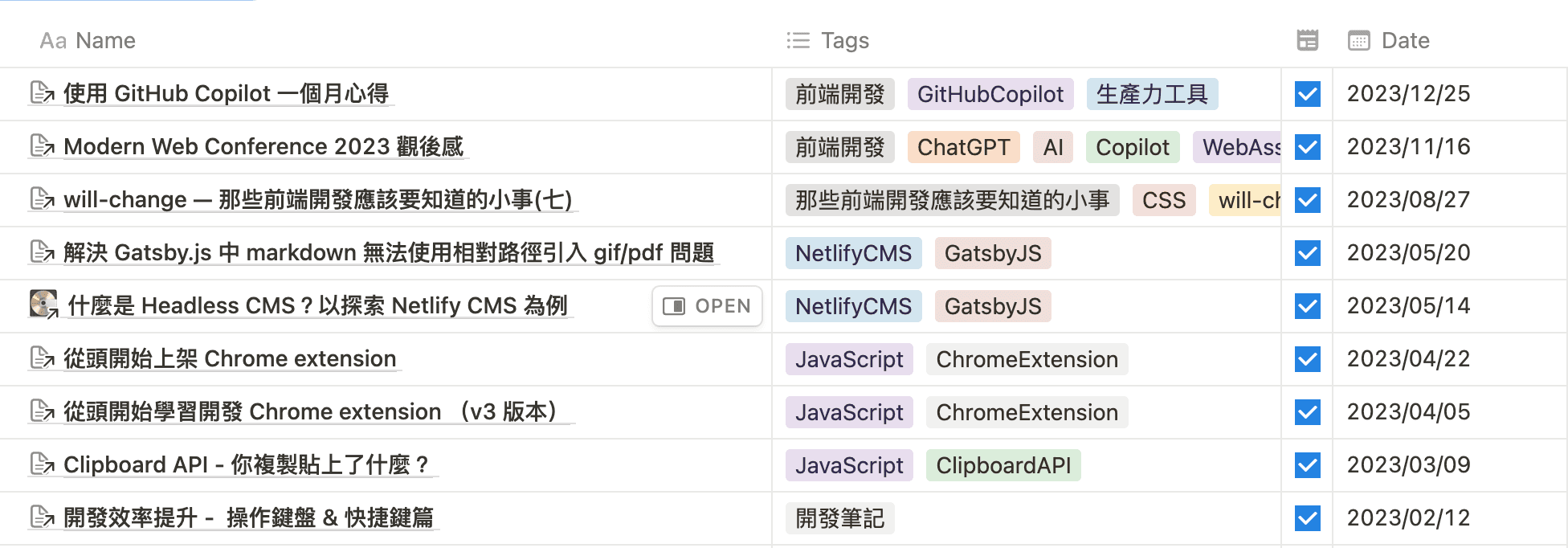The width and height of the screenshot is (1568, 548).
Task: Click page icon of Clipboard API row
Action: tap(42, 464)
